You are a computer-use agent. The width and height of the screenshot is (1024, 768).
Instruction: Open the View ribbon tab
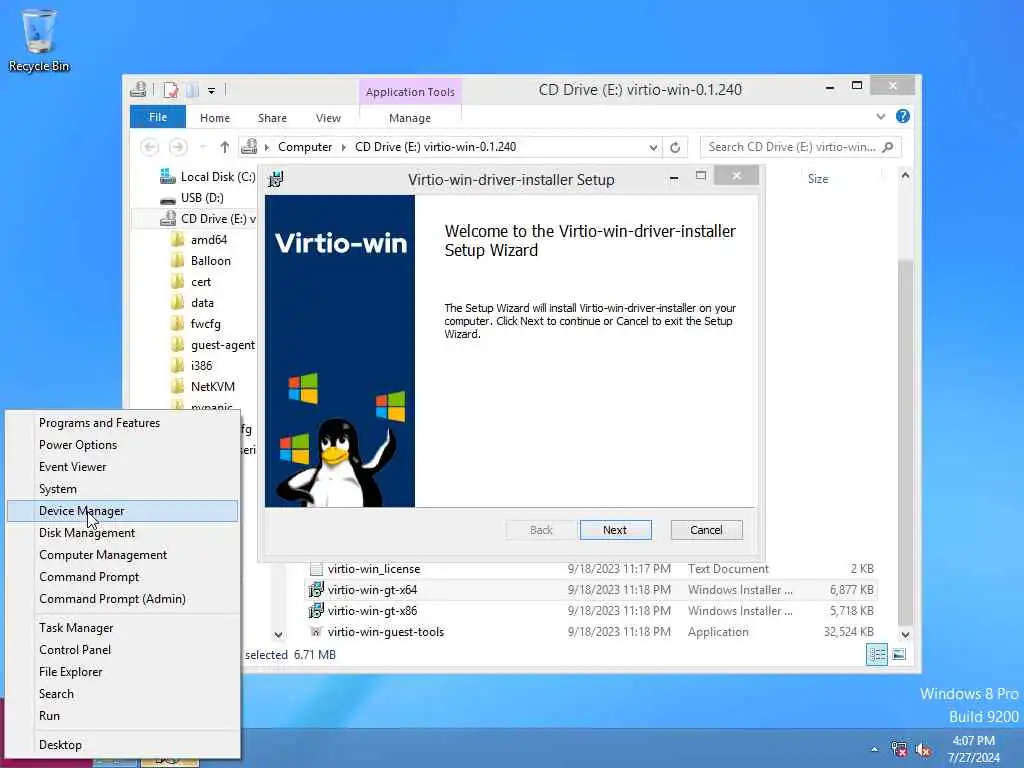tap(328, 118)
